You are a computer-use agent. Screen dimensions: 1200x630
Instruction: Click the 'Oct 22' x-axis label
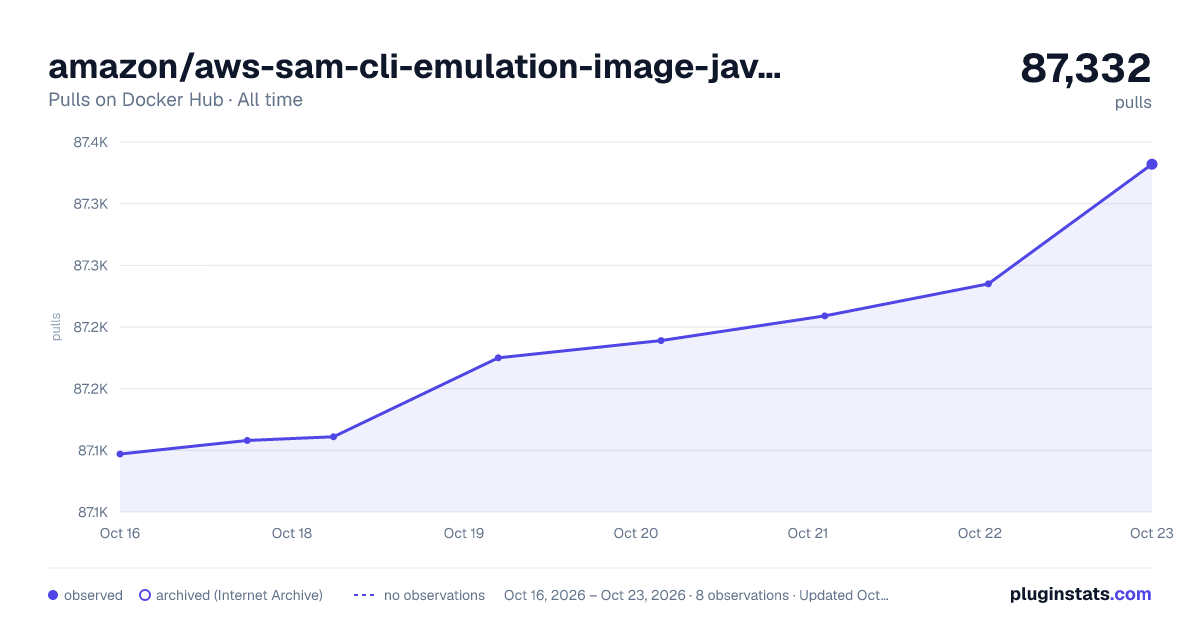click(x=980, y=533)
